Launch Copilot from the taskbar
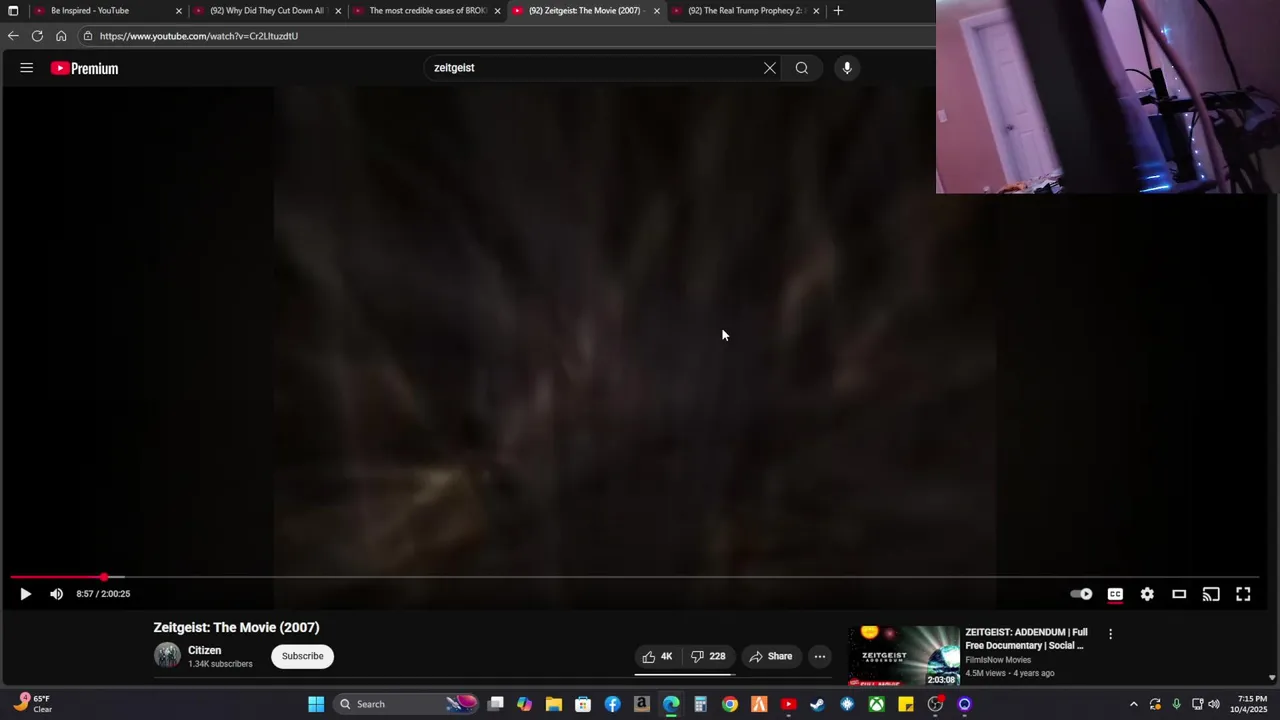The image size is (1280, 720). pyautogui.click(x=525, y=704)
